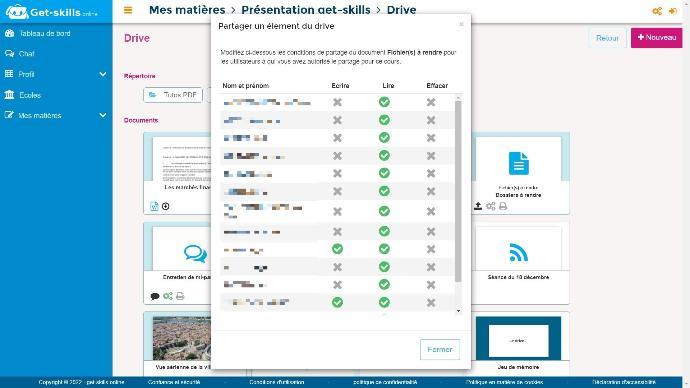690x388 pixels.
Task: Toggle Effacer for the user with two-line name
Action: [431, 212]
